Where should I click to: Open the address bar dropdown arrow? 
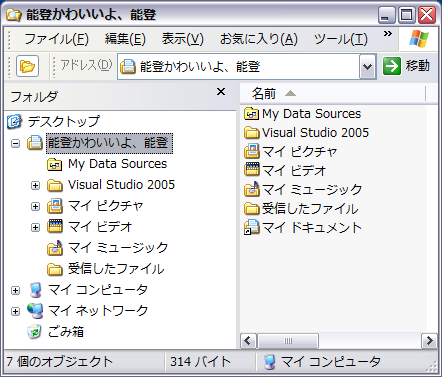tap(367, 67)
